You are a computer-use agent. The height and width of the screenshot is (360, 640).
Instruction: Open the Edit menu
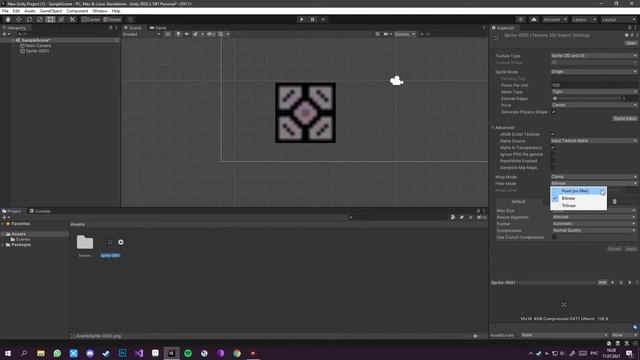pyautogui.click(x=16, y=11)
